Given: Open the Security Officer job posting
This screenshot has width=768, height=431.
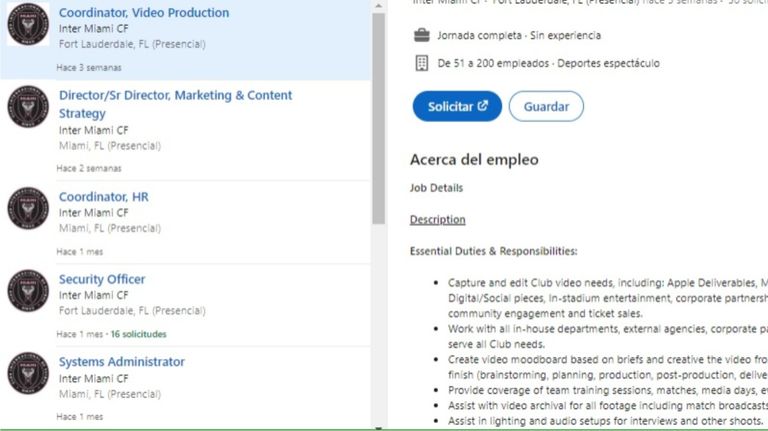Looking at the screenshot, I should coord(102,279).
